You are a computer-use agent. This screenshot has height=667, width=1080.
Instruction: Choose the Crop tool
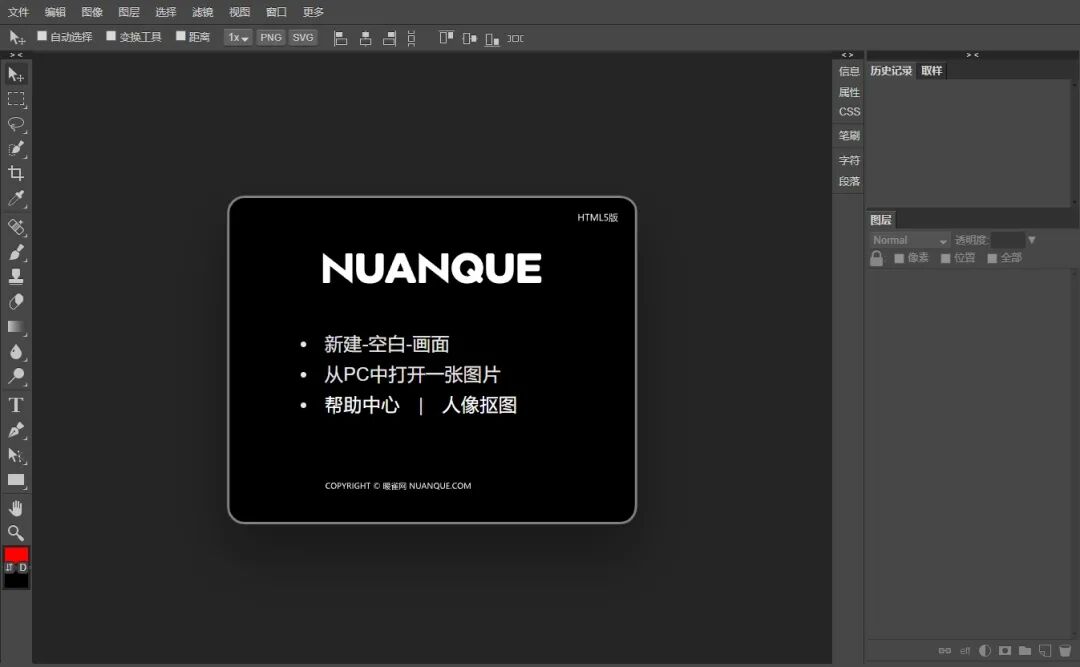16,173
